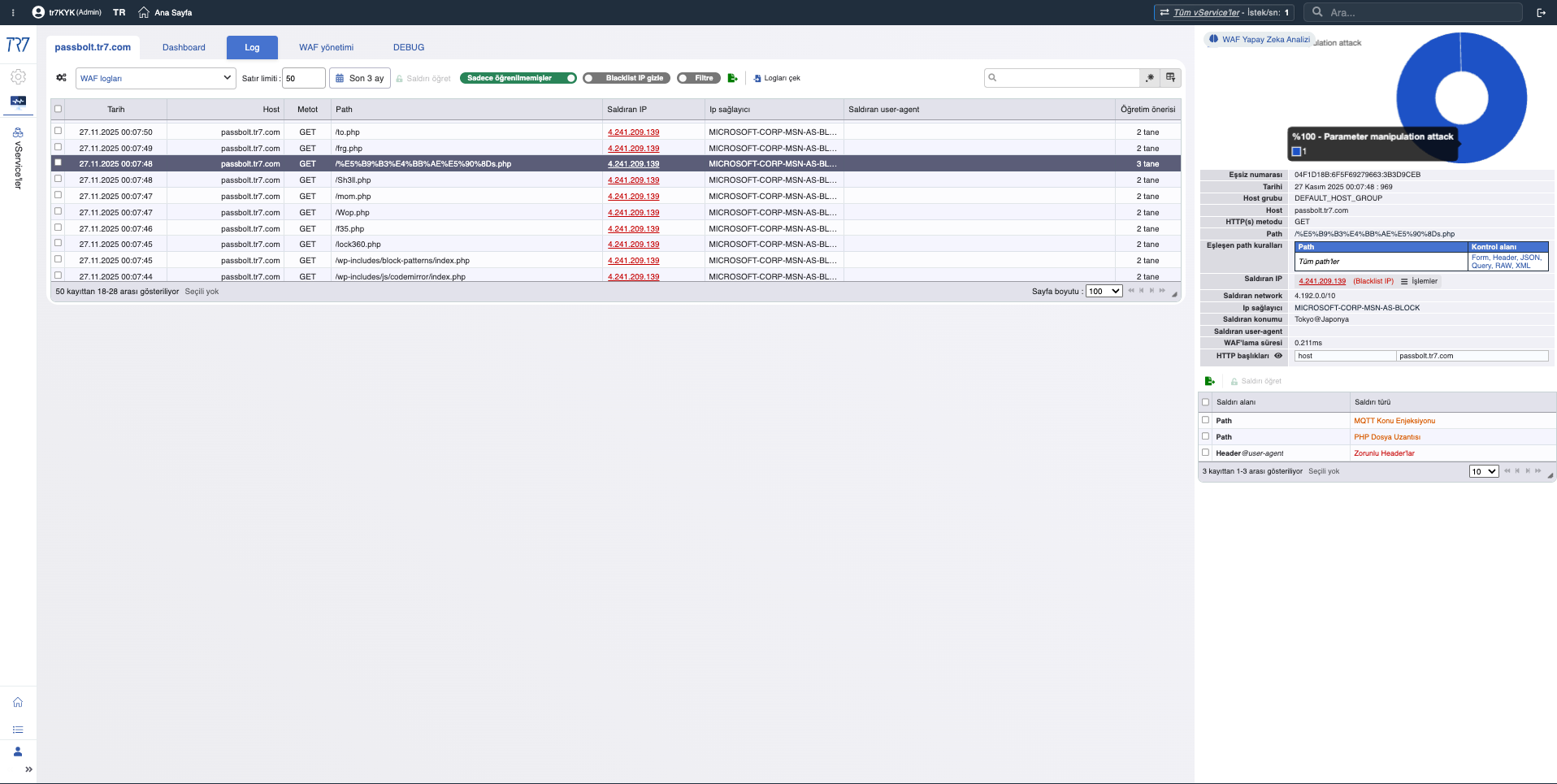Image resolution: width=1557 pixels, height=784 pixels.
Task: Click Saldırı öğret in log toolbar
Action: tap(423, 78)
